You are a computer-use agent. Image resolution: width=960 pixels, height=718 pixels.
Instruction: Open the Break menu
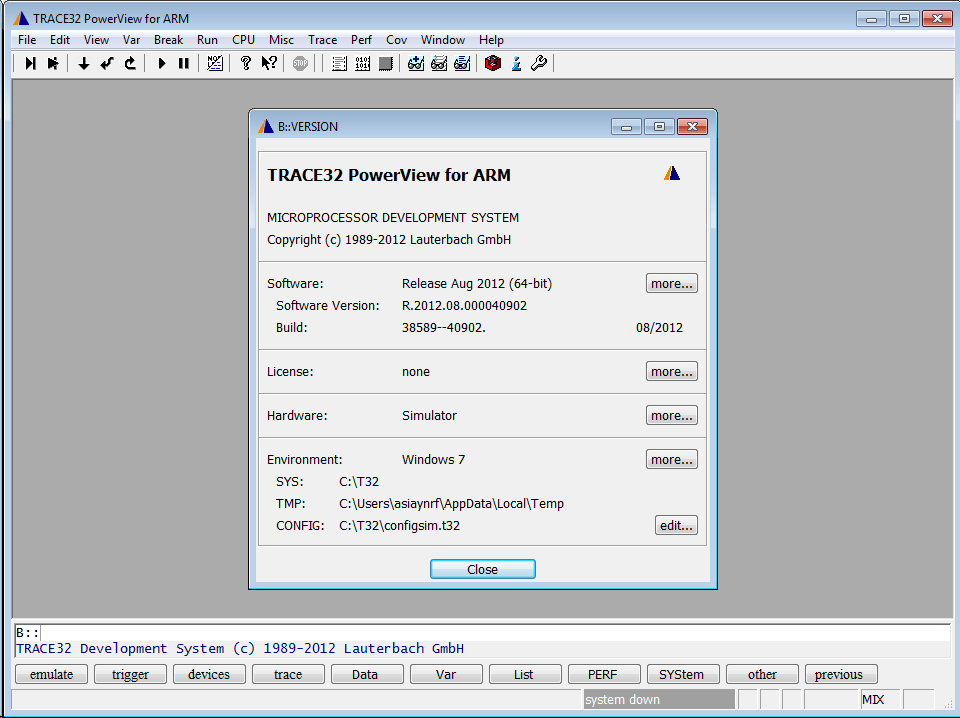coord(168,40)
